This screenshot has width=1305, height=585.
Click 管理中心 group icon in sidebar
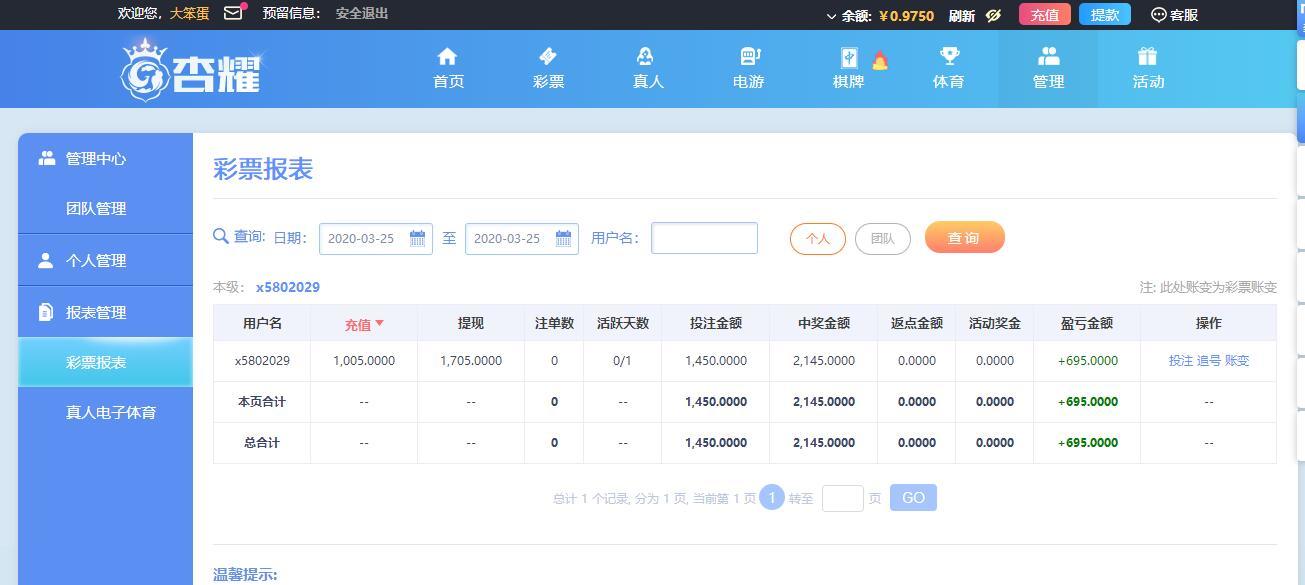click(46, 158)
